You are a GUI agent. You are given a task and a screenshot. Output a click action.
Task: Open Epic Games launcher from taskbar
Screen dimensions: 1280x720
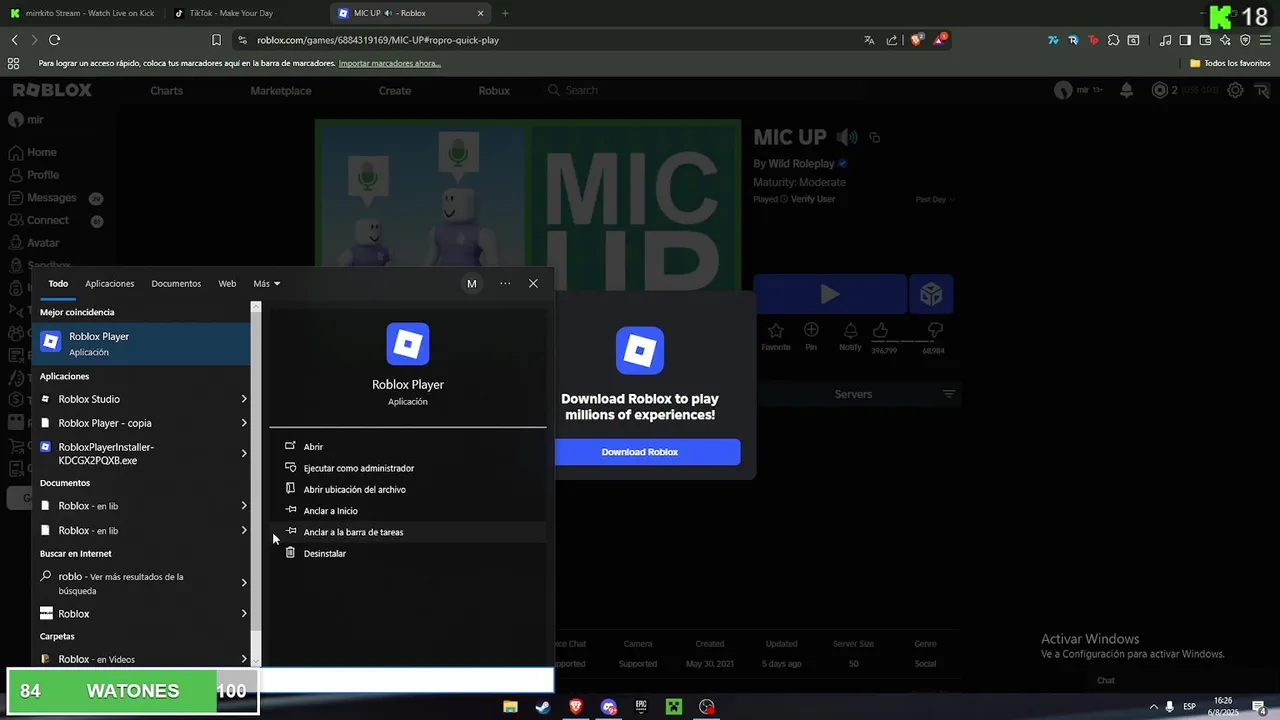pos(641,707)
